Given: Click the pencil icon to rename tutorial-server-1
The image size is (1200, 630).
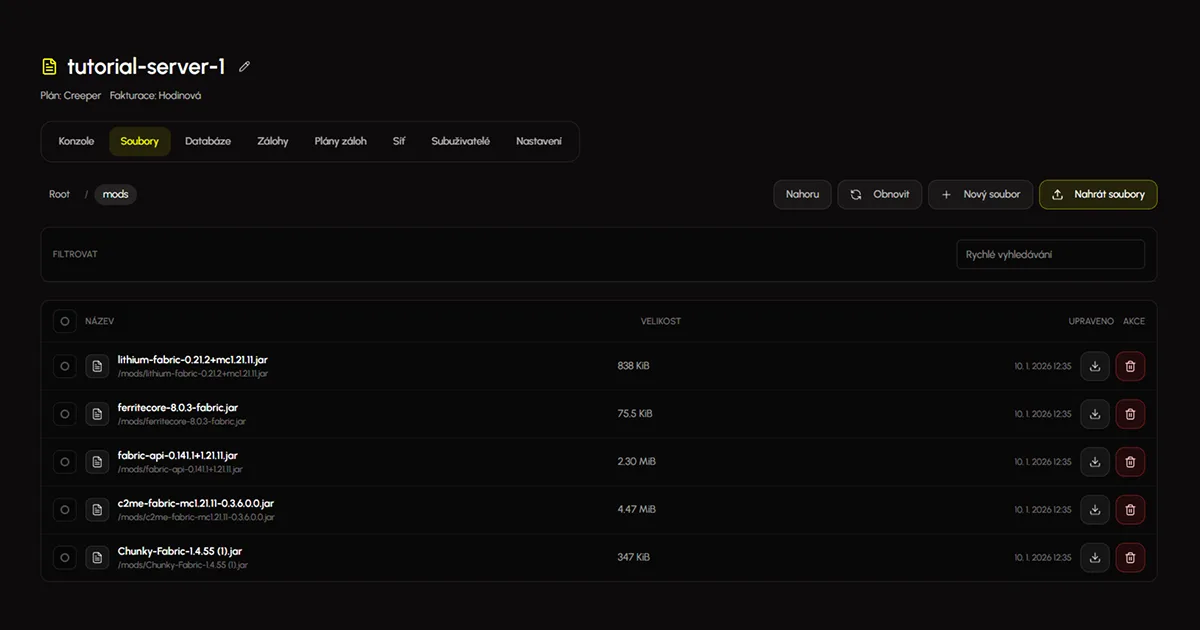Looking at the screenshot, I should [245, 67].
